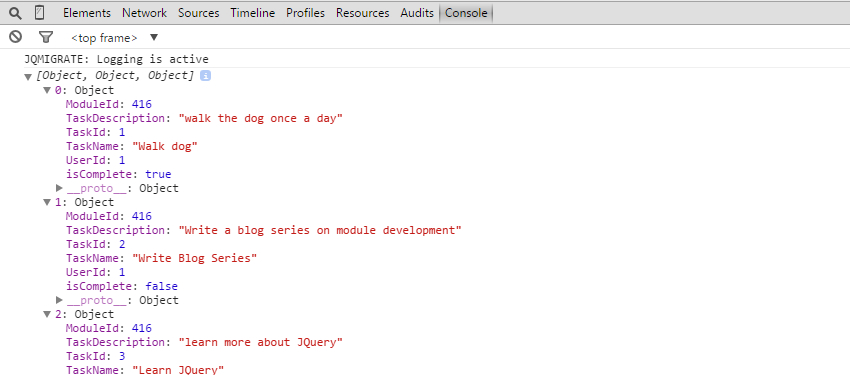Open the Audits tab
850x375 pixels.
pos(417,13)
